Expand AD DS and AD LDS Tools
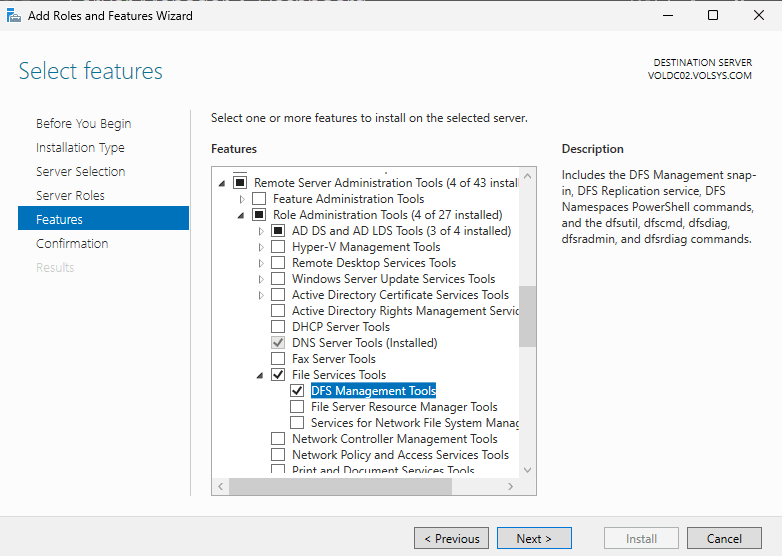The width and height of the screenshot is (782, 556). (261, 231)
